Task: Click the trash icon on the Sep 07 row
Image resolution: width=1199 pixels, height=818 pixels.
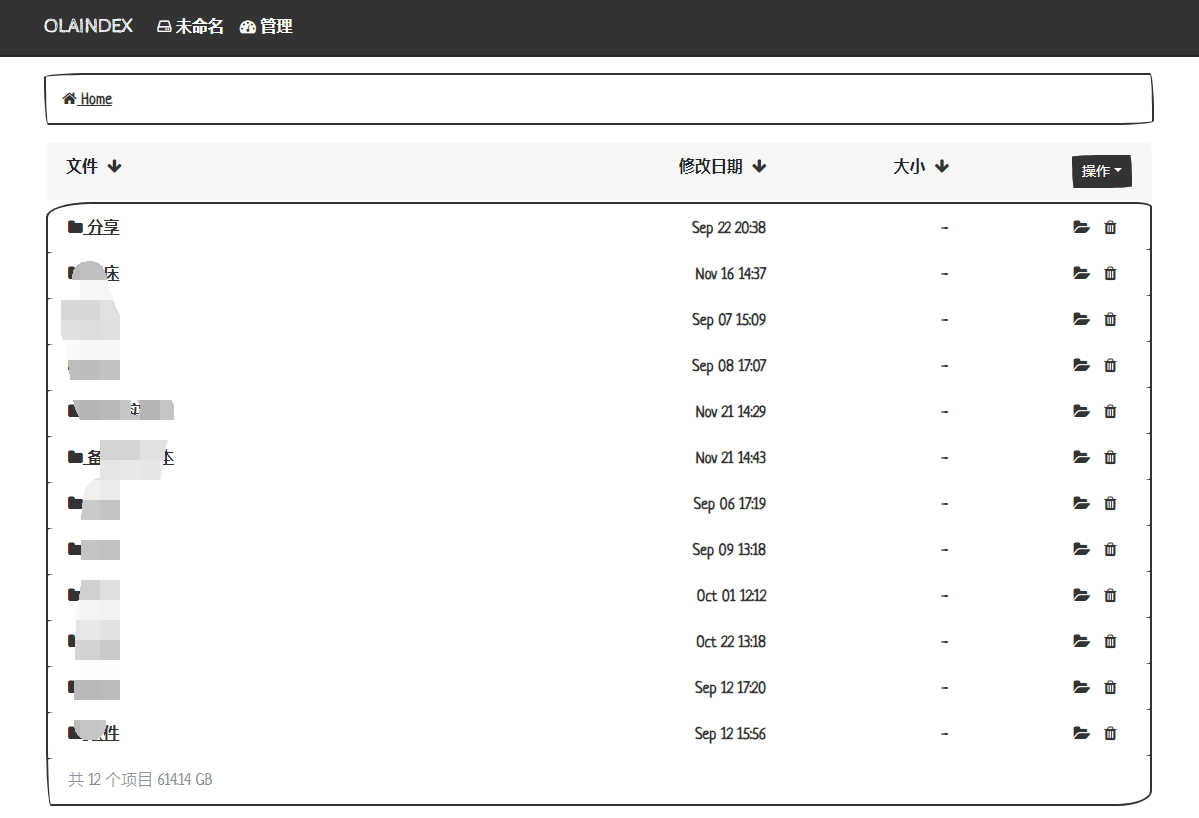Action: (1110, 319)
